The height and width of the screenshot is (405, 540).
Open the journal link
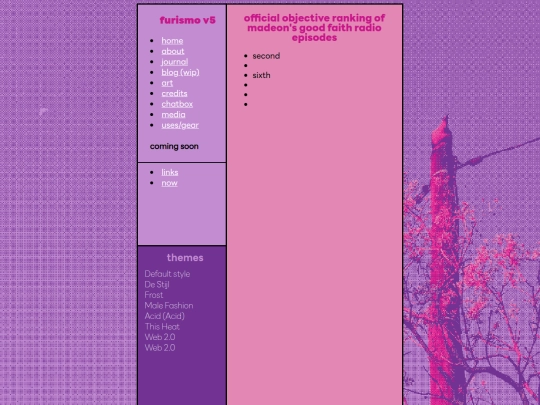(175, 62)
